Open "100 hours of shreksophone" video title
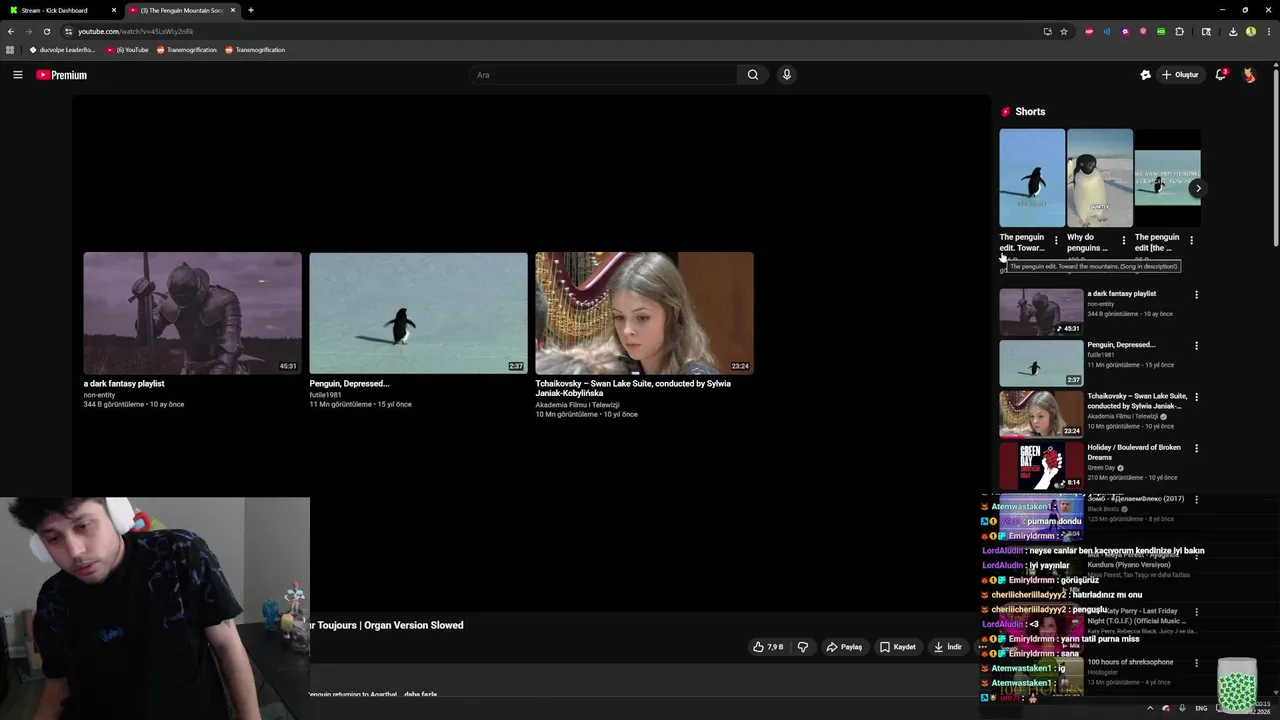Viewport: 1280px width, 720px height. tap(1130, 662)
